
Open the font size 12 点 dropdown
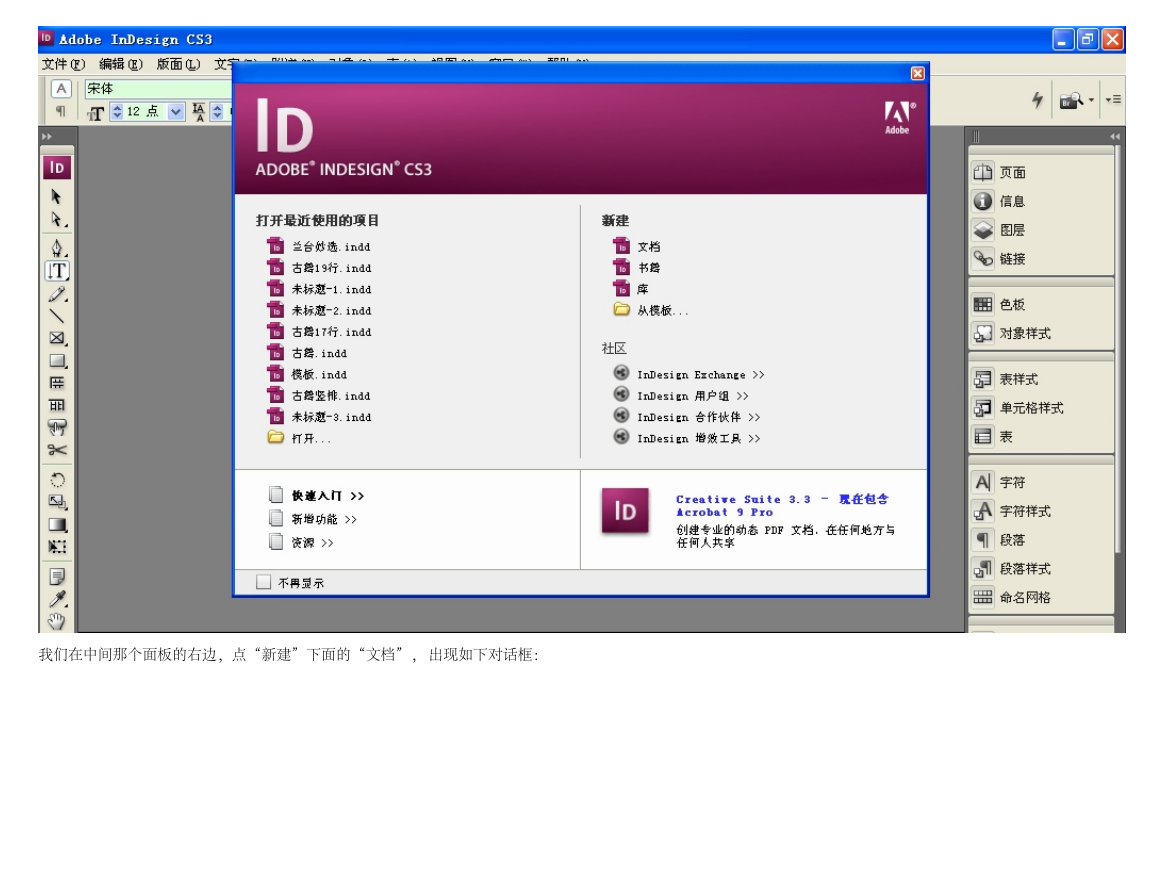pyautogui.click(x=175, y=111)
